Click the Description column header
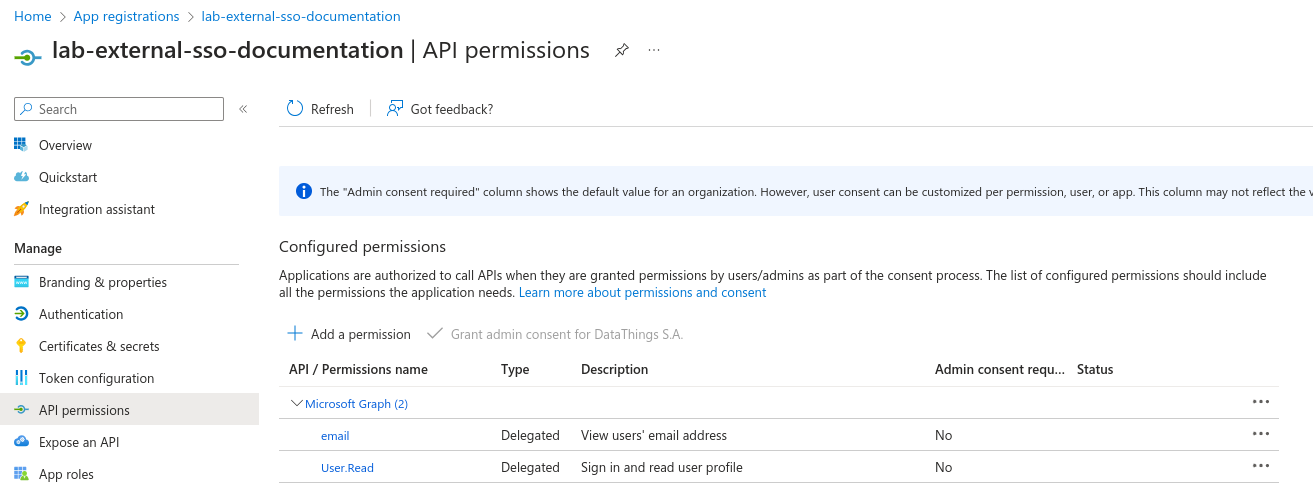Image resolution: width=1313 pixels, height=498 pixels. click(x=615, y=369)
